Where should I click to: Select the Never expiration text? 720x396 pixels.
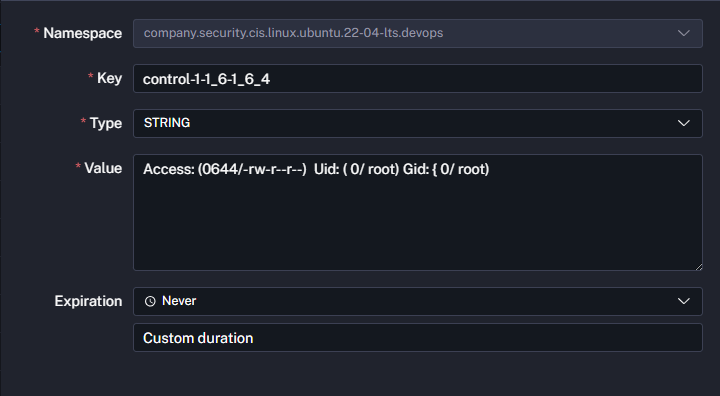coord(179,301)
